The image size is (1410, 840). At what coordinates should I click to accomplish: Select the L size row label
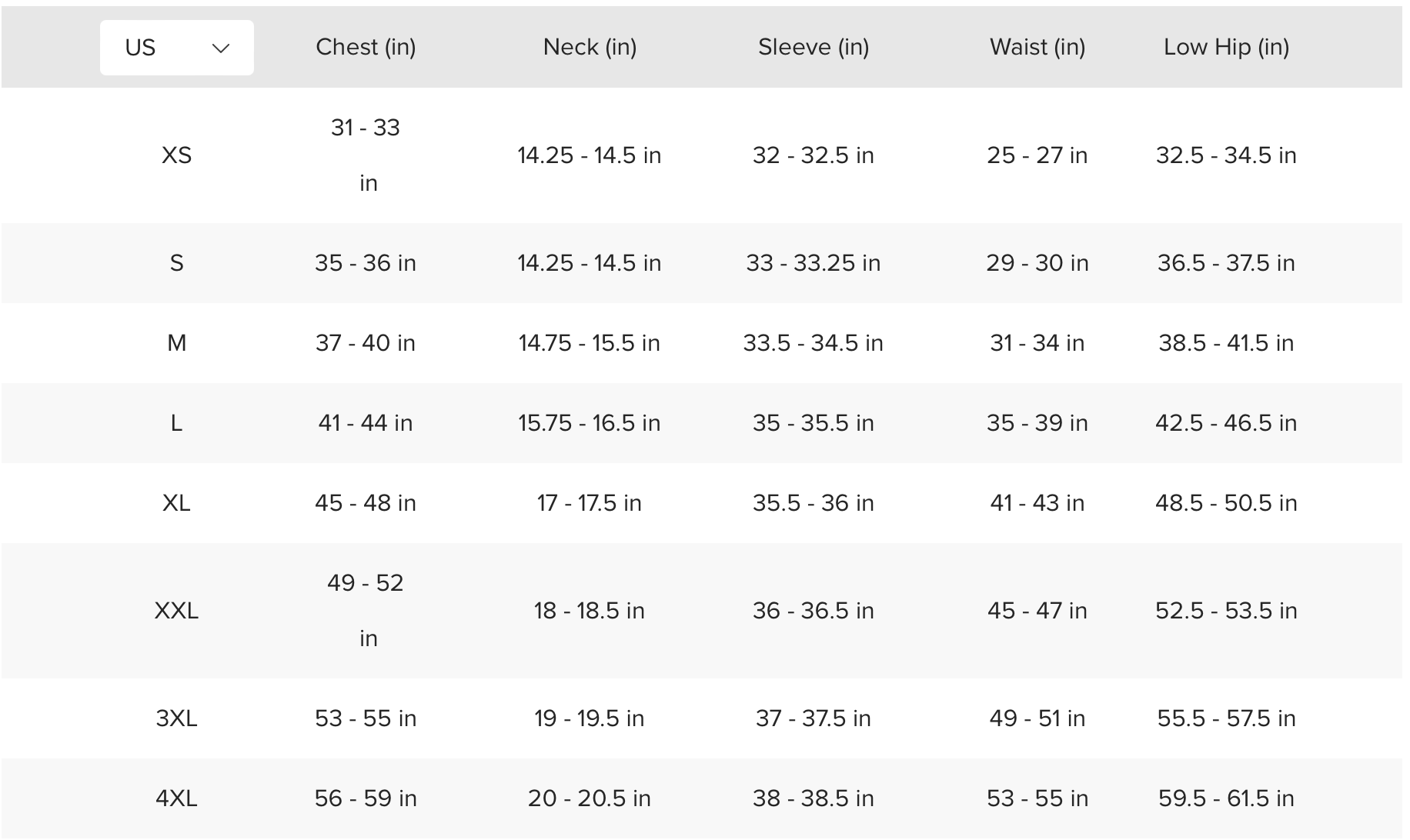[176, 423]
